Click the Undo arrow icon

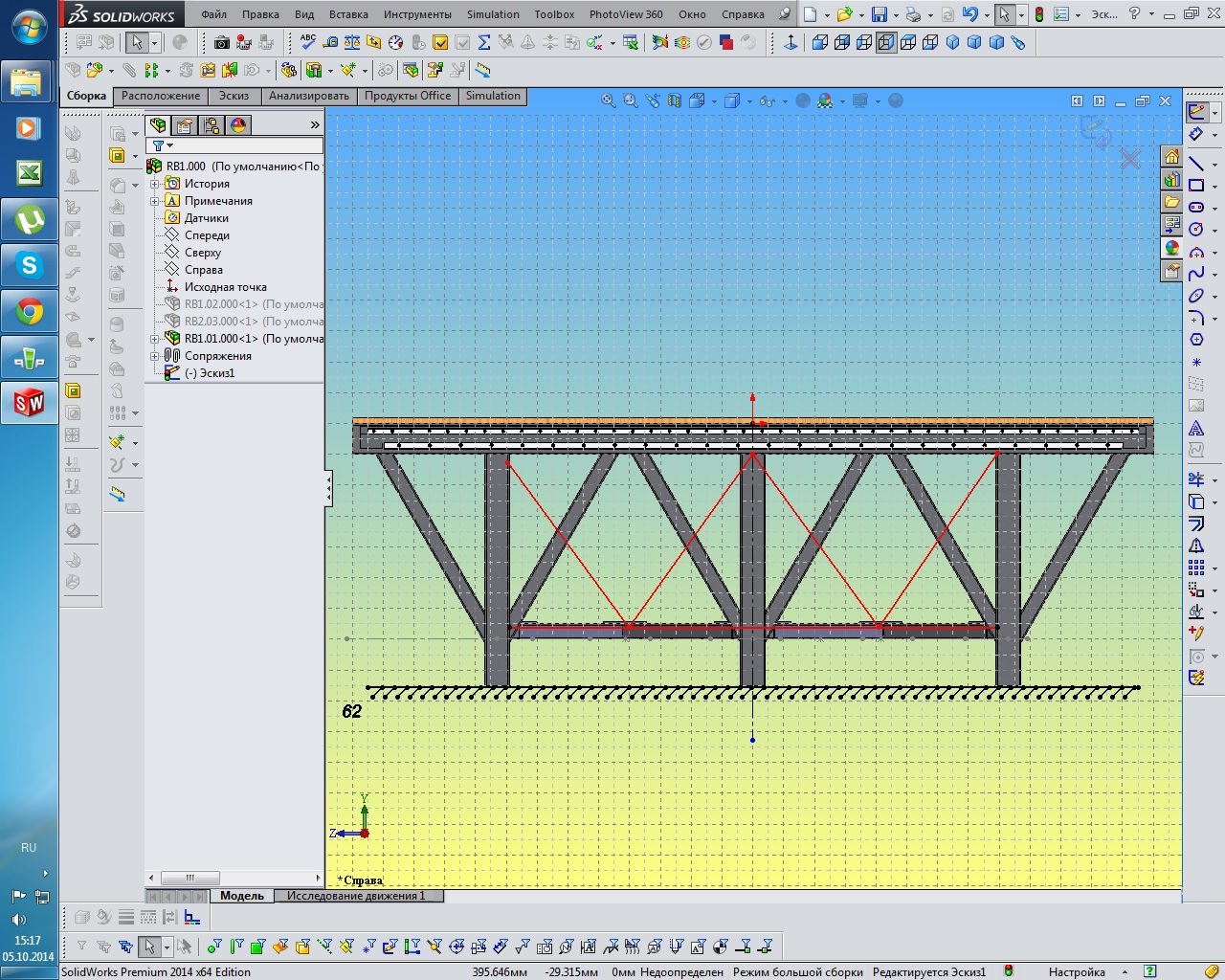[969, 14]
